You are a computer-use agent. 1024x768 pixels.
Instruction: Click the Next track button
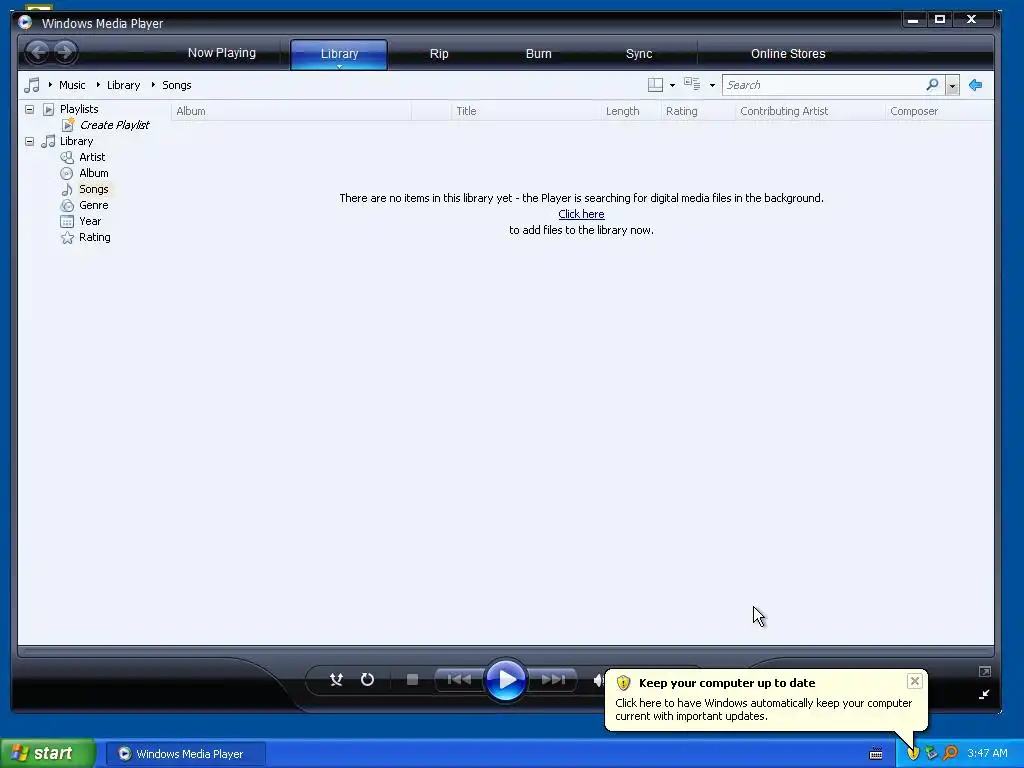(x=553, y=680)
